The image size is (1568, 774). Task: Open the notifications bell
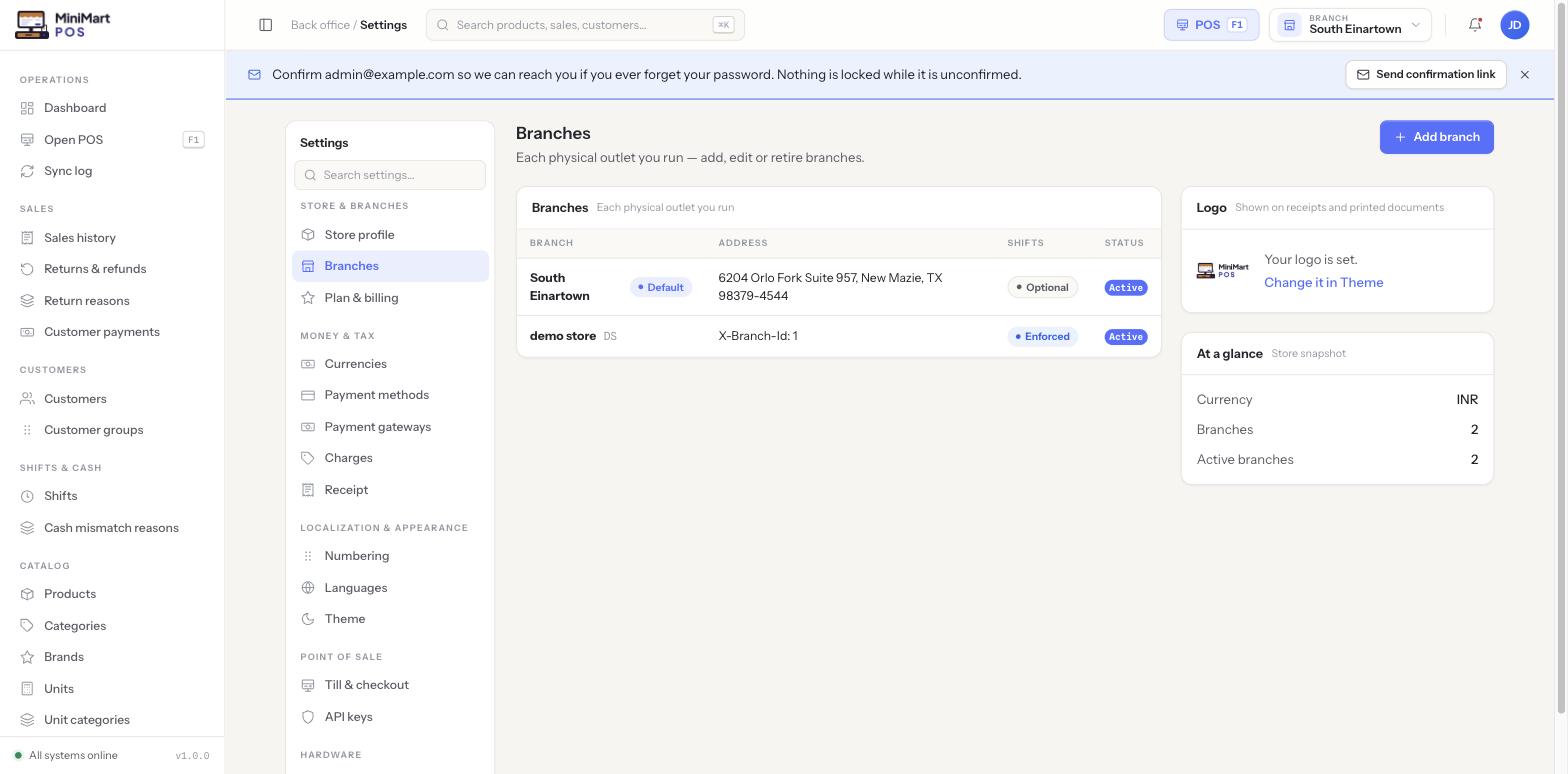pos(1475,25)
